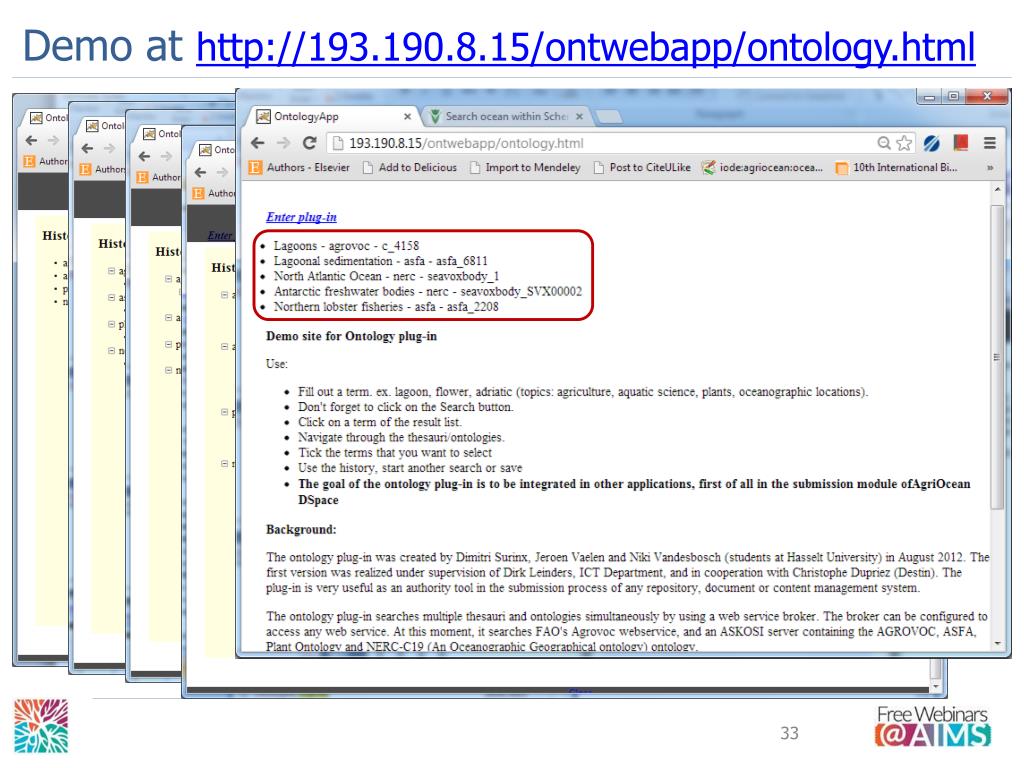Click the OntologyApp tab favicon
Image resolution: width=1024 pixels, height=768 pixels.
point(263,116)
